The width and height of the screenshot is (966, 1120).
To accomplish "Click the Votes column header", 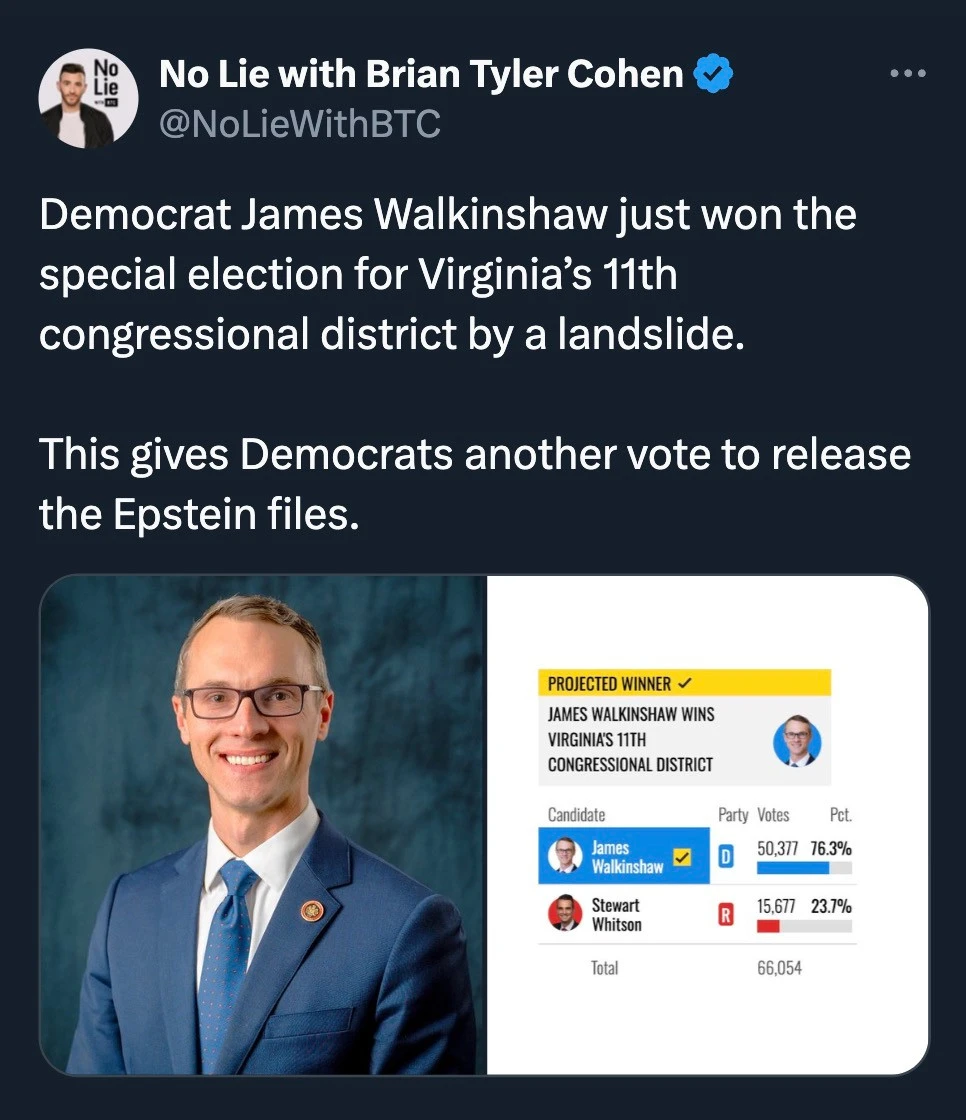I will pos(773,815).
